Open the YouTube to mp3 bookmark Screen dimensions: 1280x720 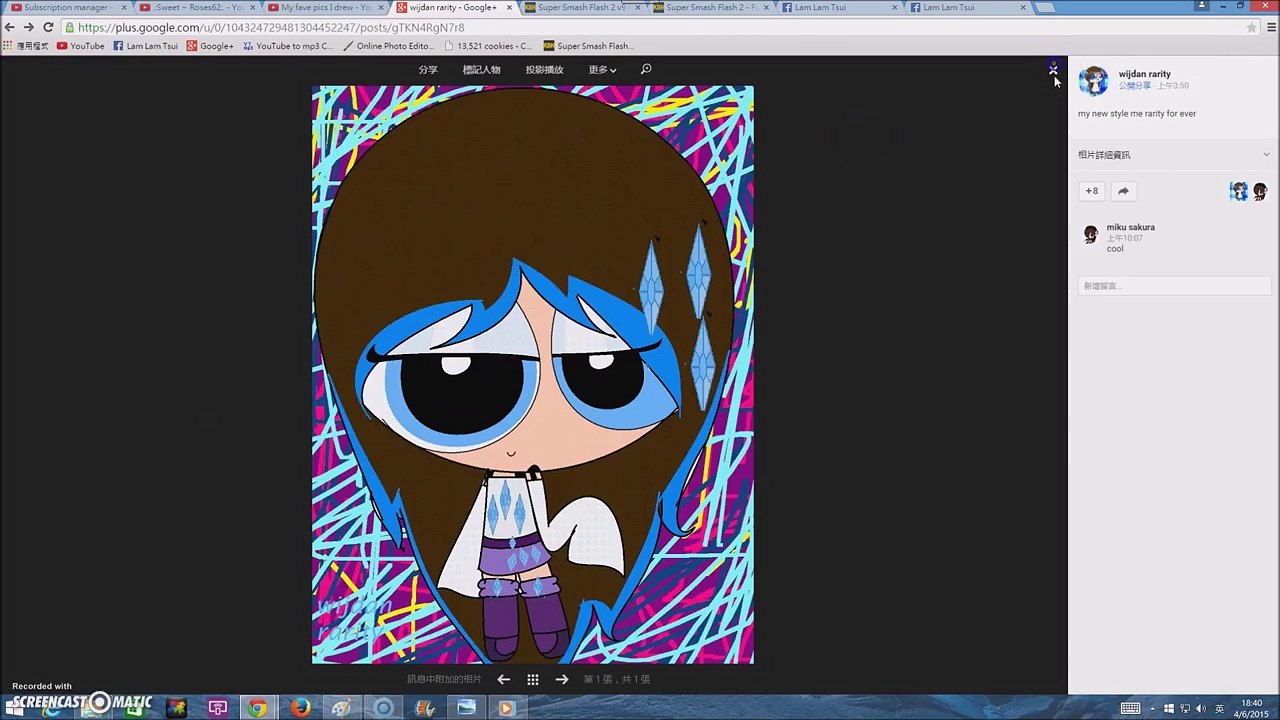[289, 46]
